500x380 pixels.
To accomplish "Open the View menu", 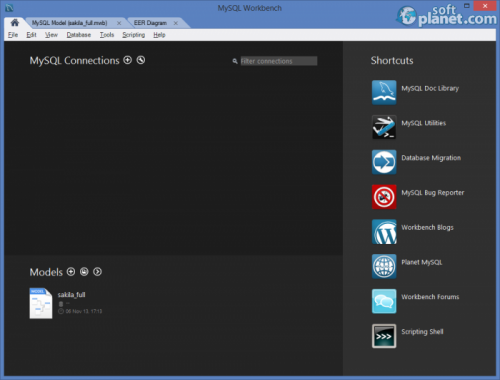I will (x=51, y=35).
